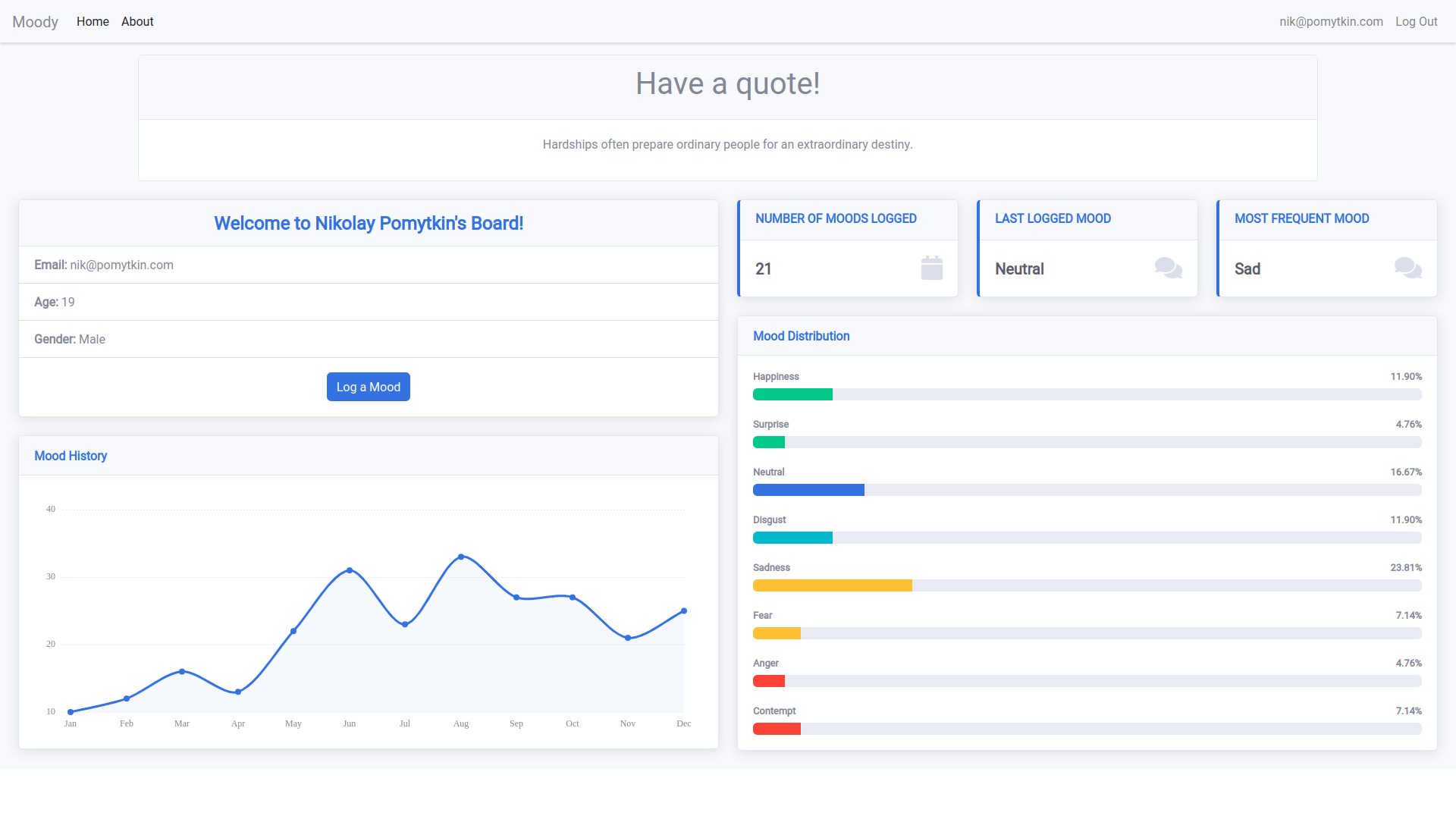This screenshot has height=819, width=1456.
Task: Open the Home navigation item
Action: click(93, 22)
